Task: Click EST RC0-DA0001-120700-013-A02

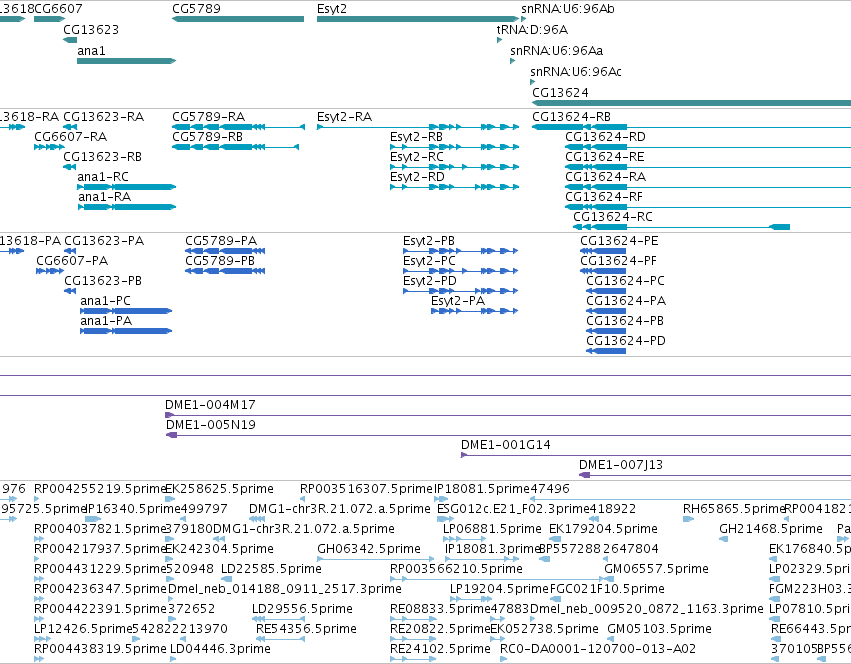Action: [x=598, y=649]
